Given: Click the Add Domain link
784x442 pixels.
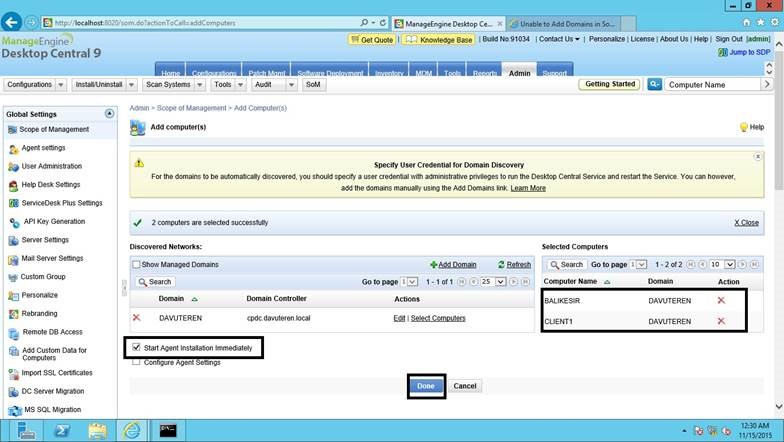Looking at the screenshot, I should click(453, 264).
